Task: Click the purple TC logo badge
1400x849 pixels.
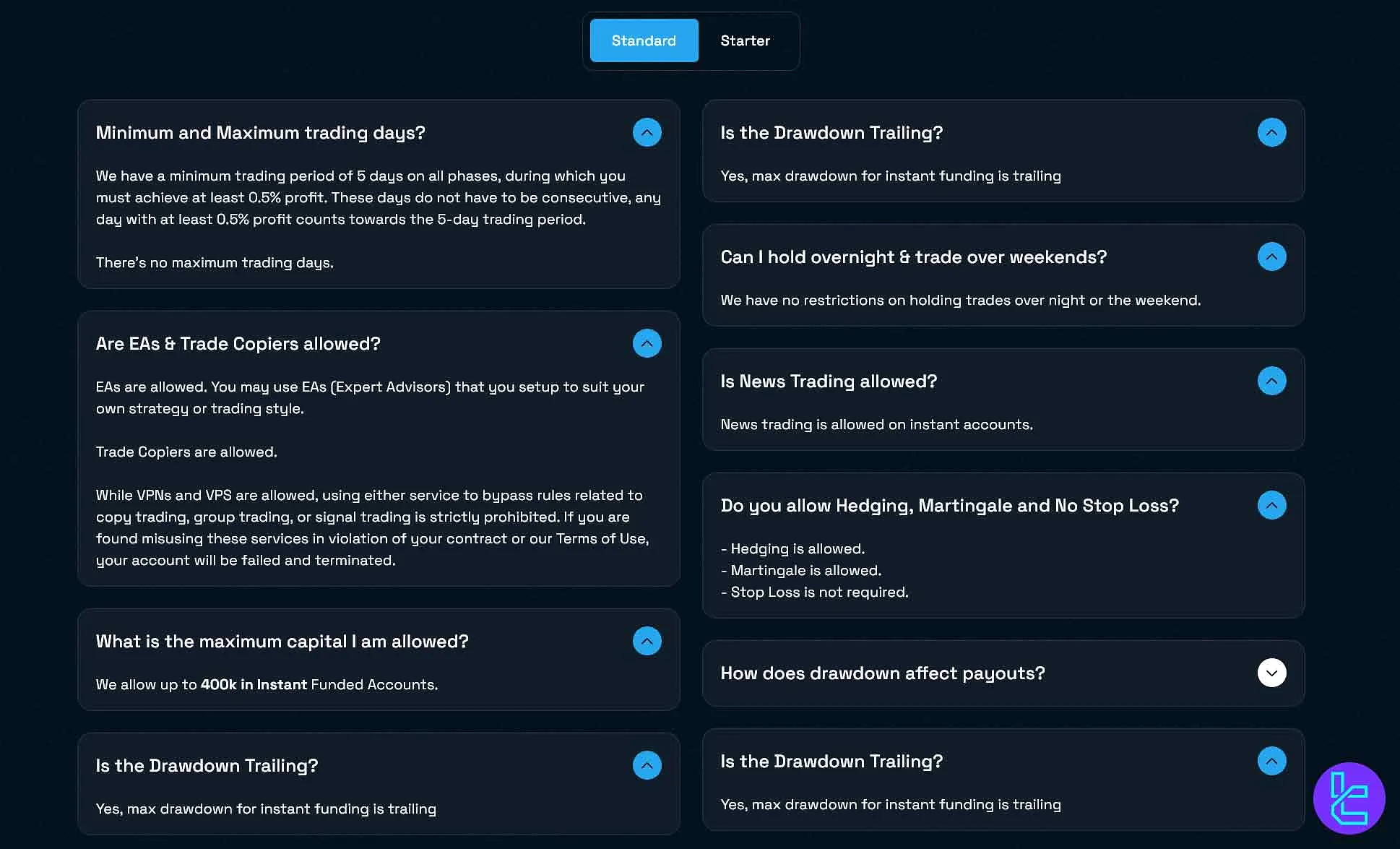Action: [1349, 798]
